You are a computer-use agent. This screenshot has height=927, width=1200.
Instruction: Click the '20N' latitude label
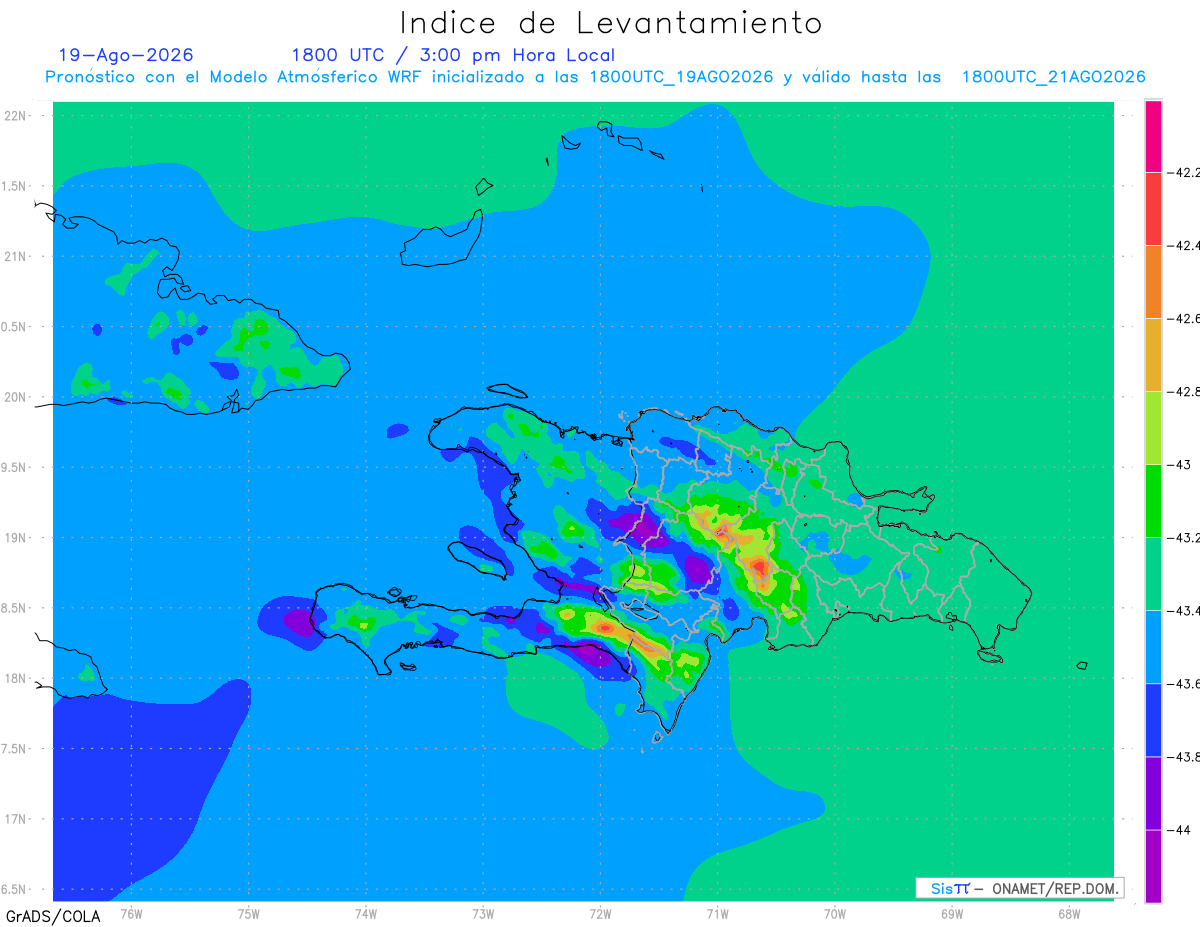pyautogui.click(x=17, y=397)
